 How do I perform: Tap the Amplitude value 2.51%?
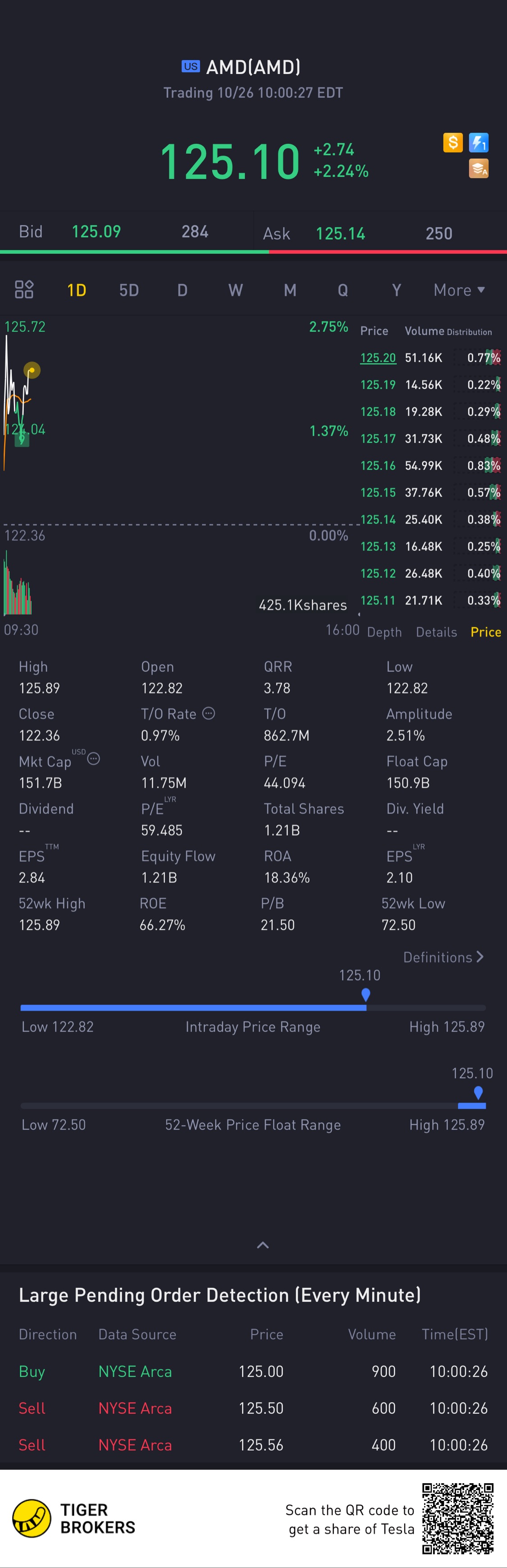405,736
